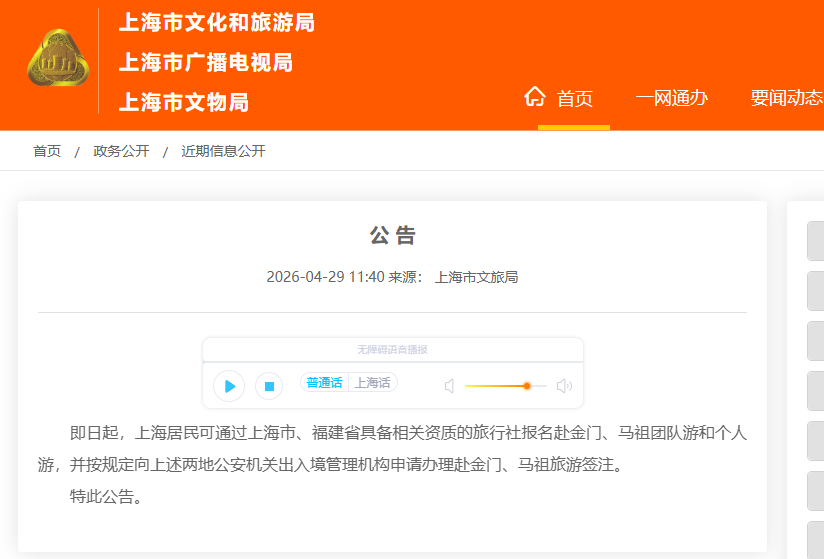Click the first gray sidebar item box
The image size is (824, 559).
click(815, 241)
